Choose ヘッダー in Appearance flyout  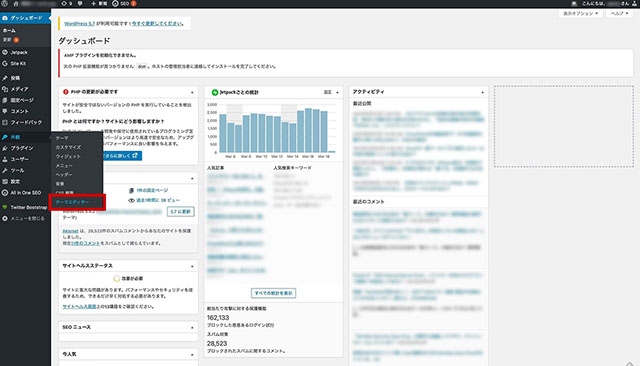[64, 175]
